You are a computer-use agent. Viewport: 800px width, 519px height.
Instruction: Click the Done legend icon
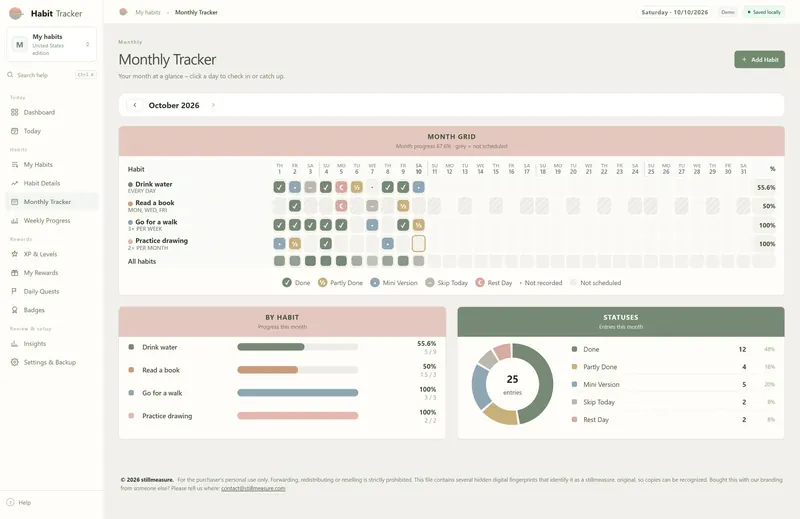287,283
